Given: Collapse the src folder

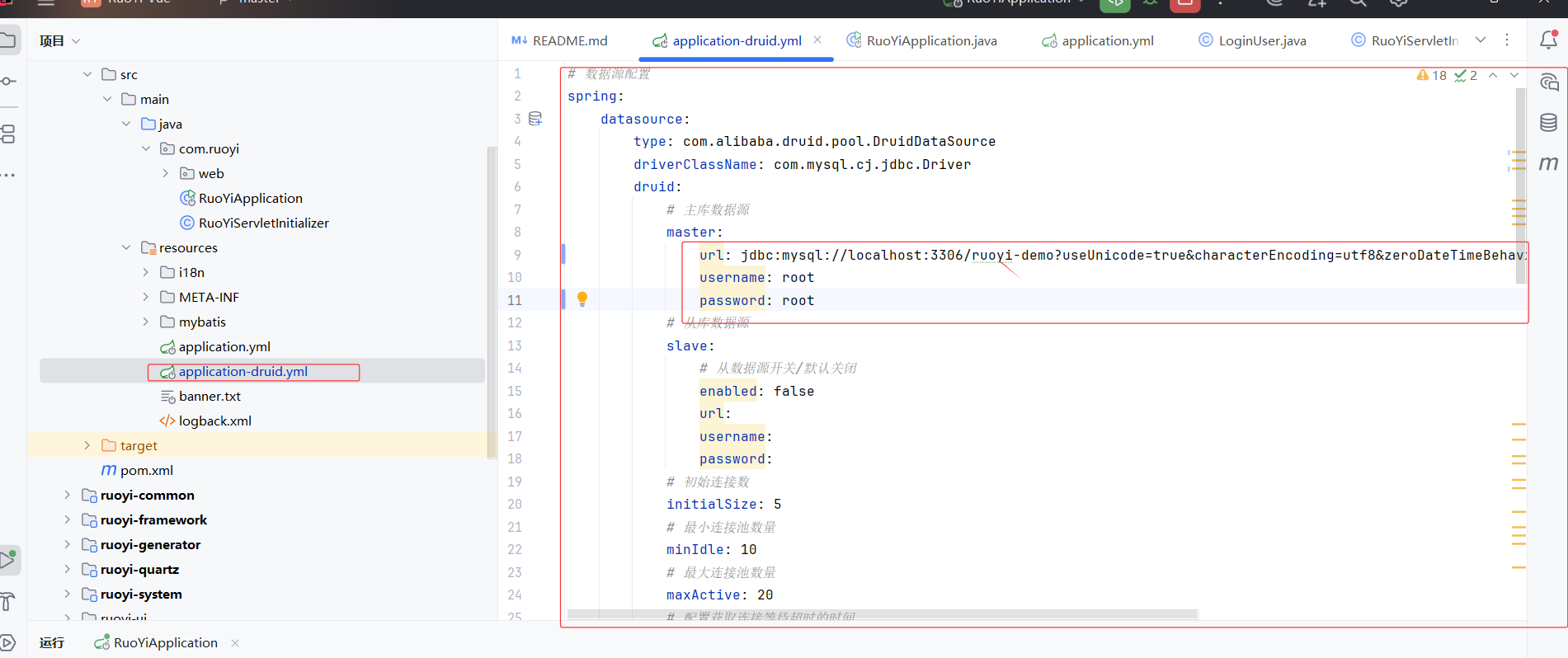Looking at the screenshot, I should point(87,74).
